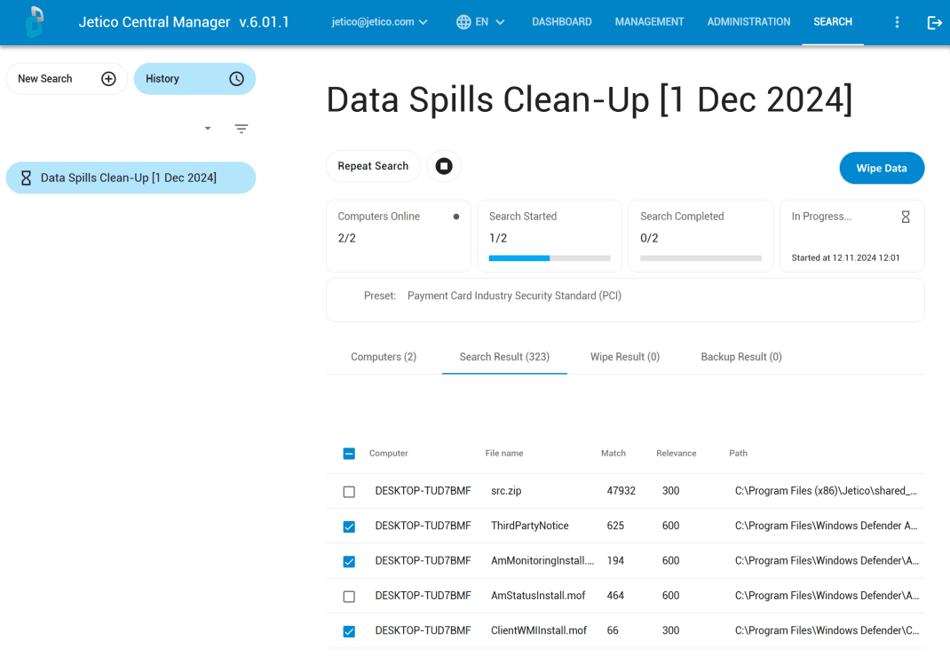Screen dimensions: 950x657
Task: Open the Backup Result (0) tab
Action: 742,357
